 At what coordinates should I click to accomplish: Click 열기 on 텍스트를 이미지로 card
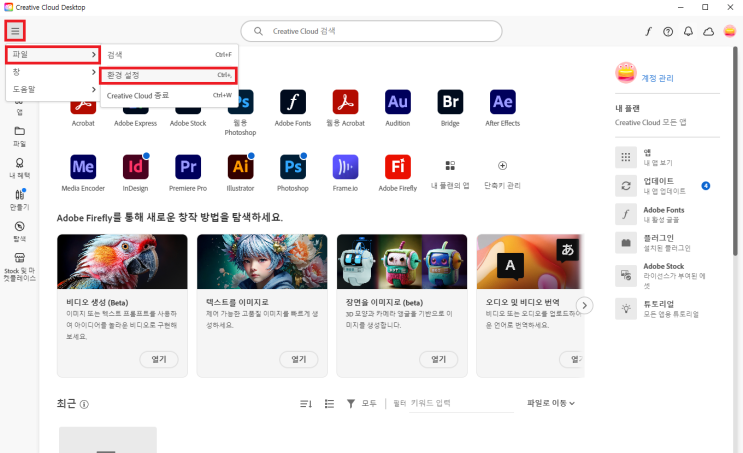(299, 359)
